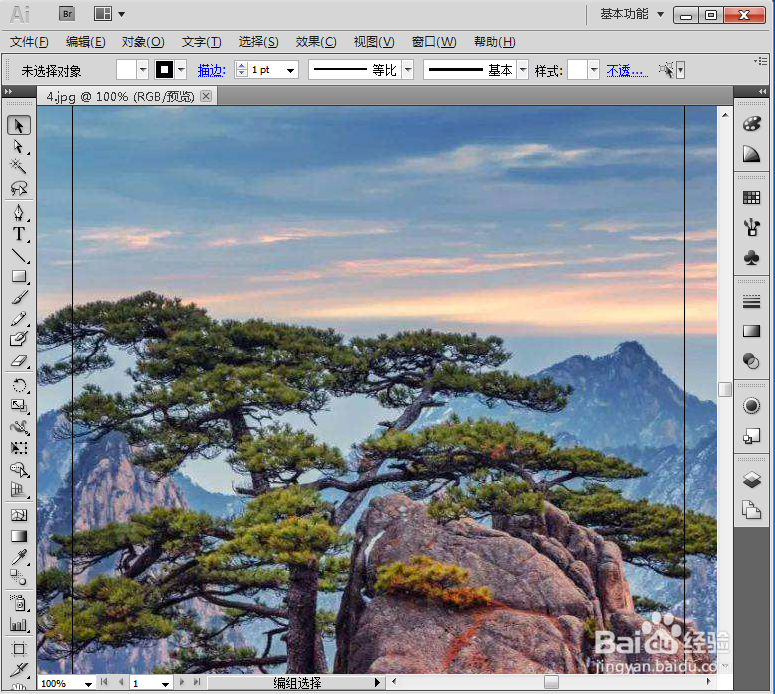Open the Graphic Styles panel icon
The image size is (775, 694).
751,436
